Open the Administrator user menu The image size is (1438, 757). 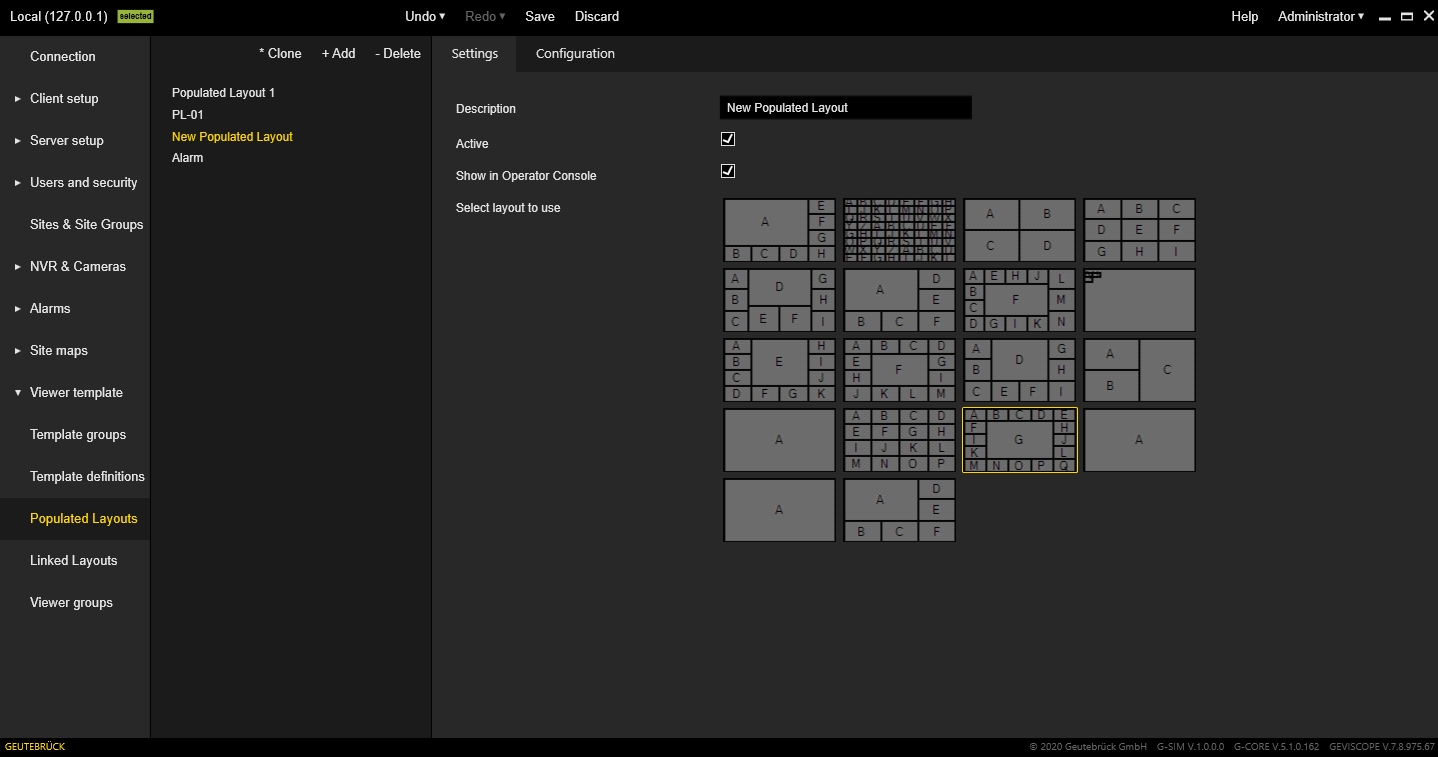click(x=1320, y=16)
